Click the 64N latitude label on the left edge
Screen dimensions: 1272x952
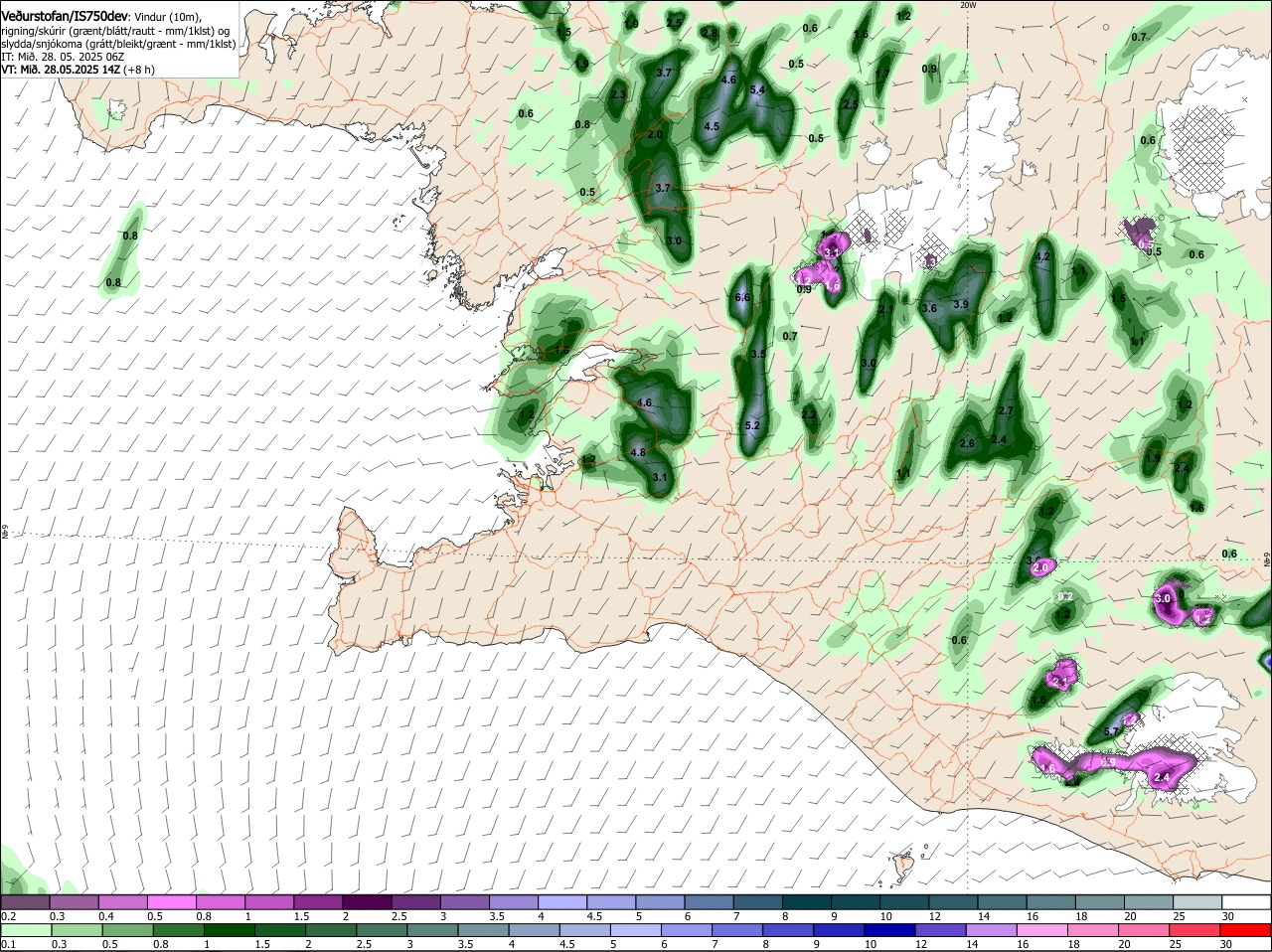pyautogui.click(x=5, y=533)
